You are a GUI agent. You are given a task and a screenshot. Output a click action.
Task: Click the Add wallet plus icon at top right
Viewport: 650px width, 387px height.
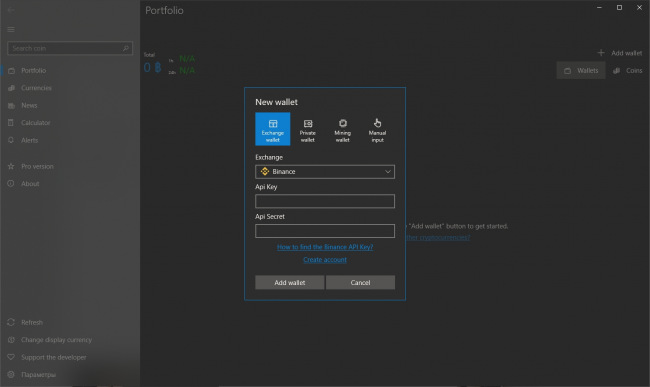(601, 53)
